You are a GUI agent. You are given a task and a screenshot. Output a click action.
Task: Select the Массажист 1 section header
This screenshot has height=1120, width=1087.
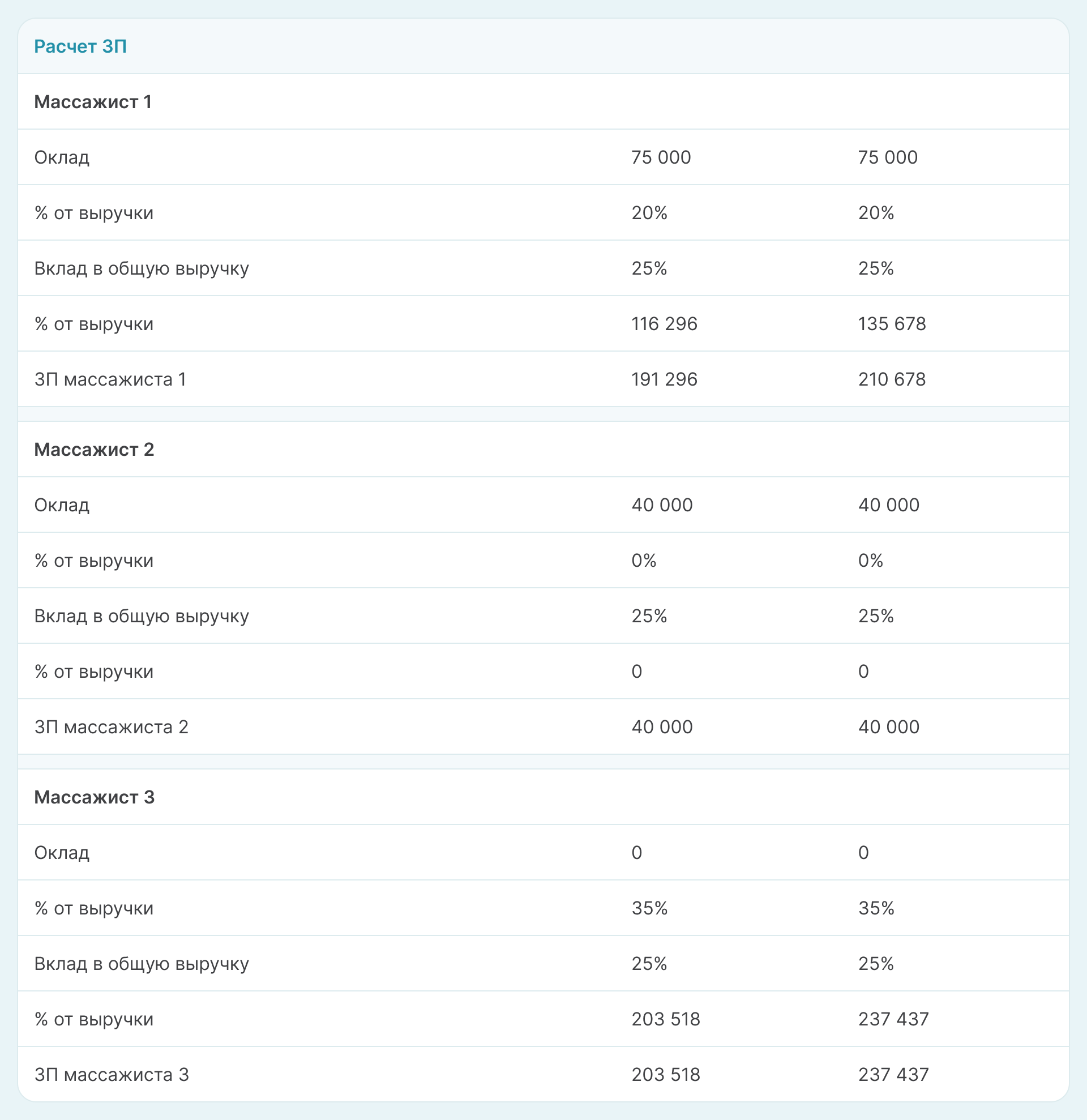pyautogui.click(x=92, y=102)
